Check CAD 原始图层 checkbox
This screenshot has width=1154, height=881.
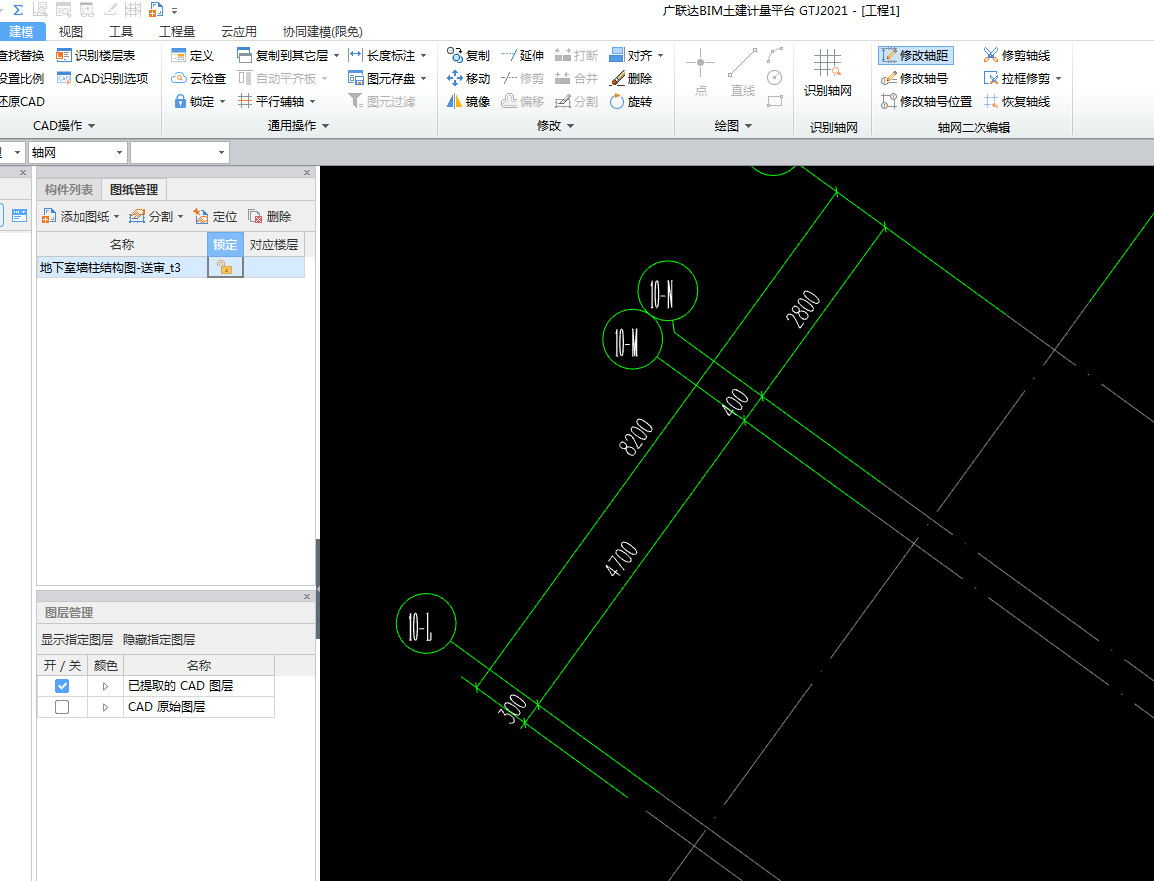tap(63, 707)
